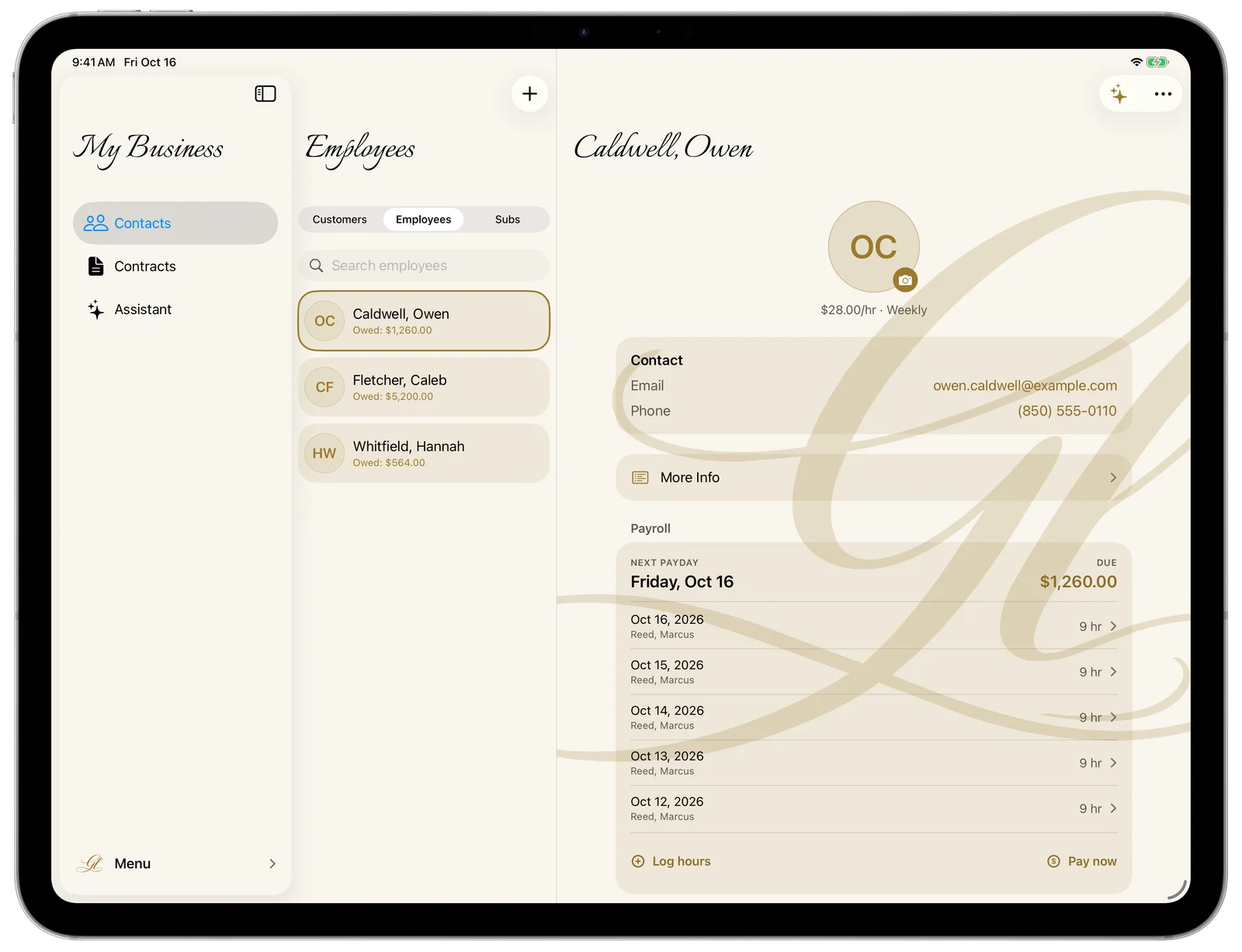Call phone number (850) 555-0110

(x=1067, y=411)
